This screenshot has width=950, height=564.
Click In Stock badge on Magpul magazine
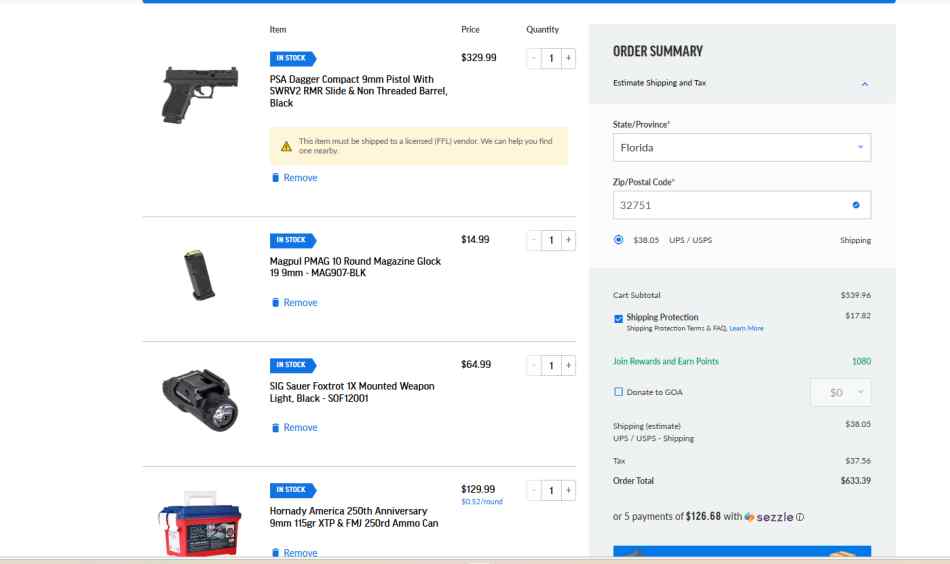pyautogui.click(x=293, y=240)
